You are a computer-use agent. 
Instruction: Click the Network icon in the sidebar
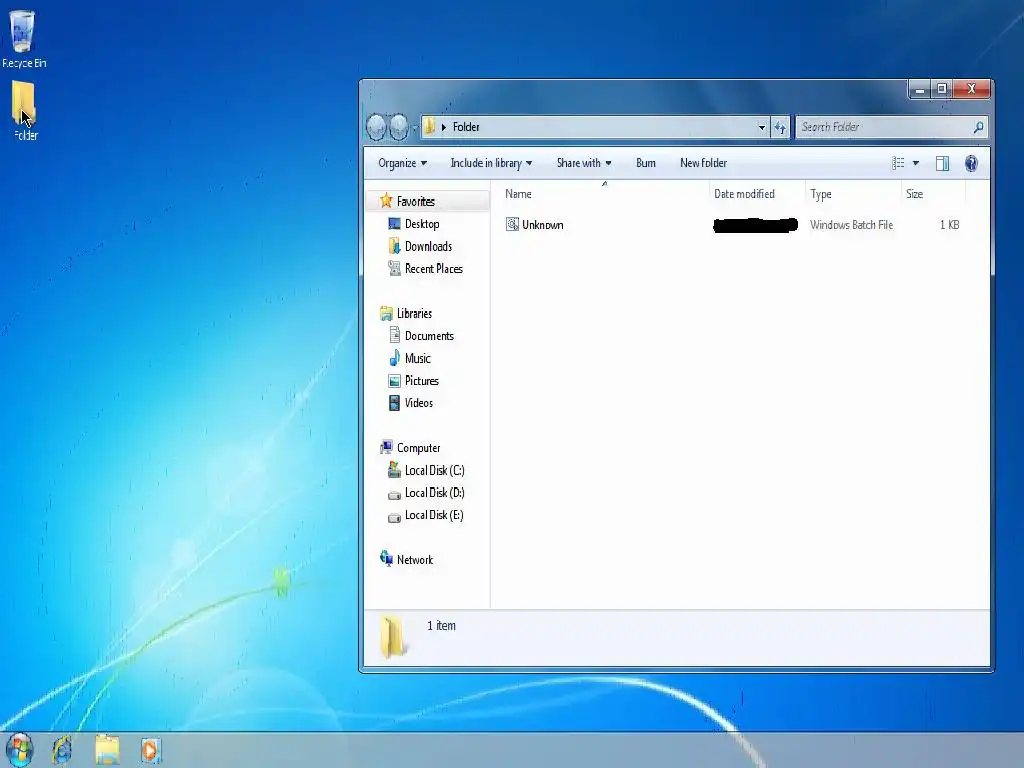pyautogui.click(x=386, y=558)
